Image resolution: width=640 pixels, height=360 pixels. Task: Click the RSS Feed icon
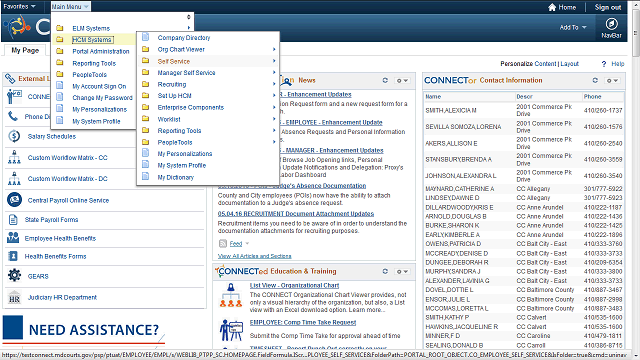pos(223,244)
